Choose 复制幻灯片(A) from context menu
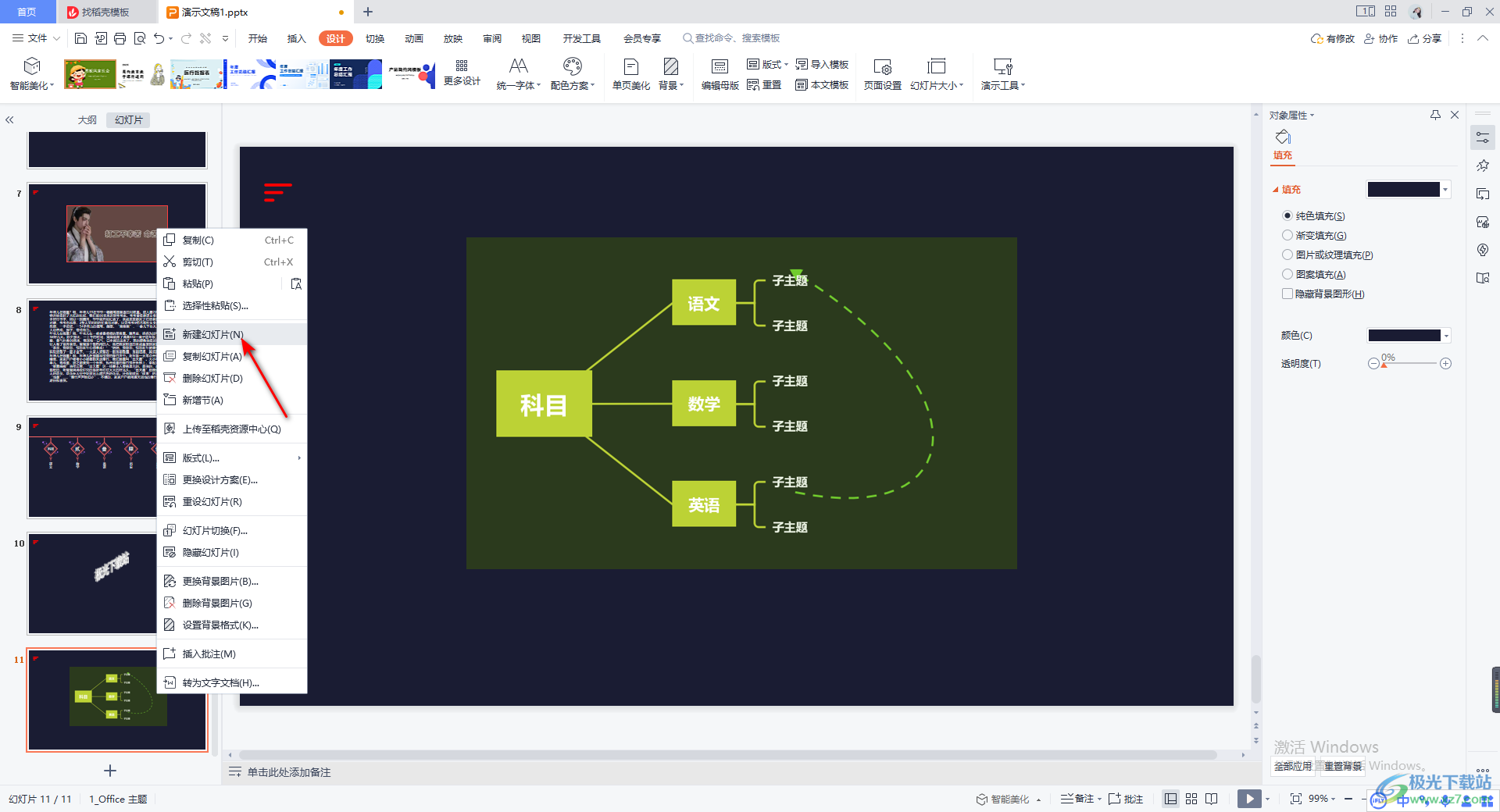The width and height of the screenshot is (1500, 812). (232, 356)
